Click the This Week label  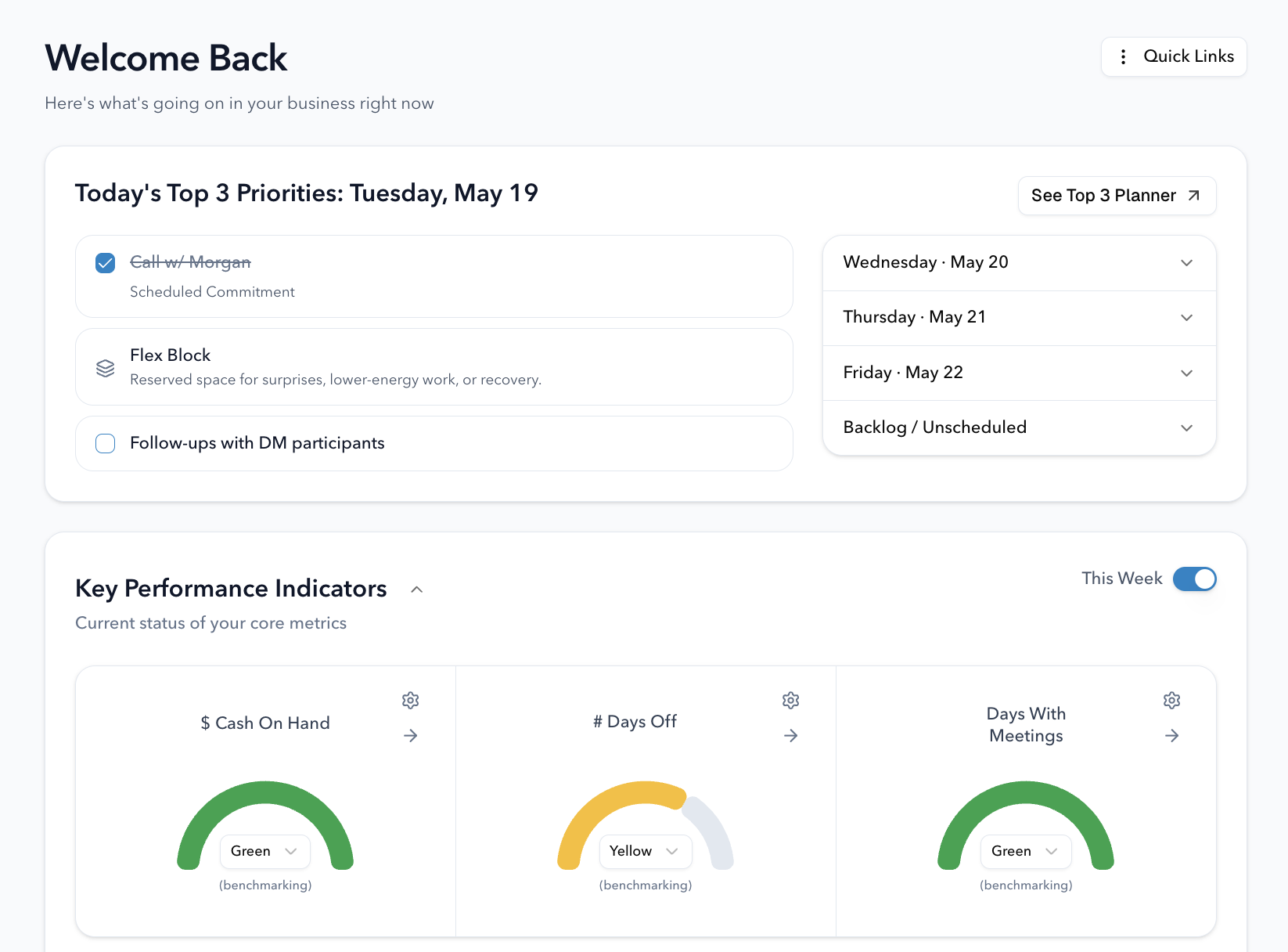1121,579
